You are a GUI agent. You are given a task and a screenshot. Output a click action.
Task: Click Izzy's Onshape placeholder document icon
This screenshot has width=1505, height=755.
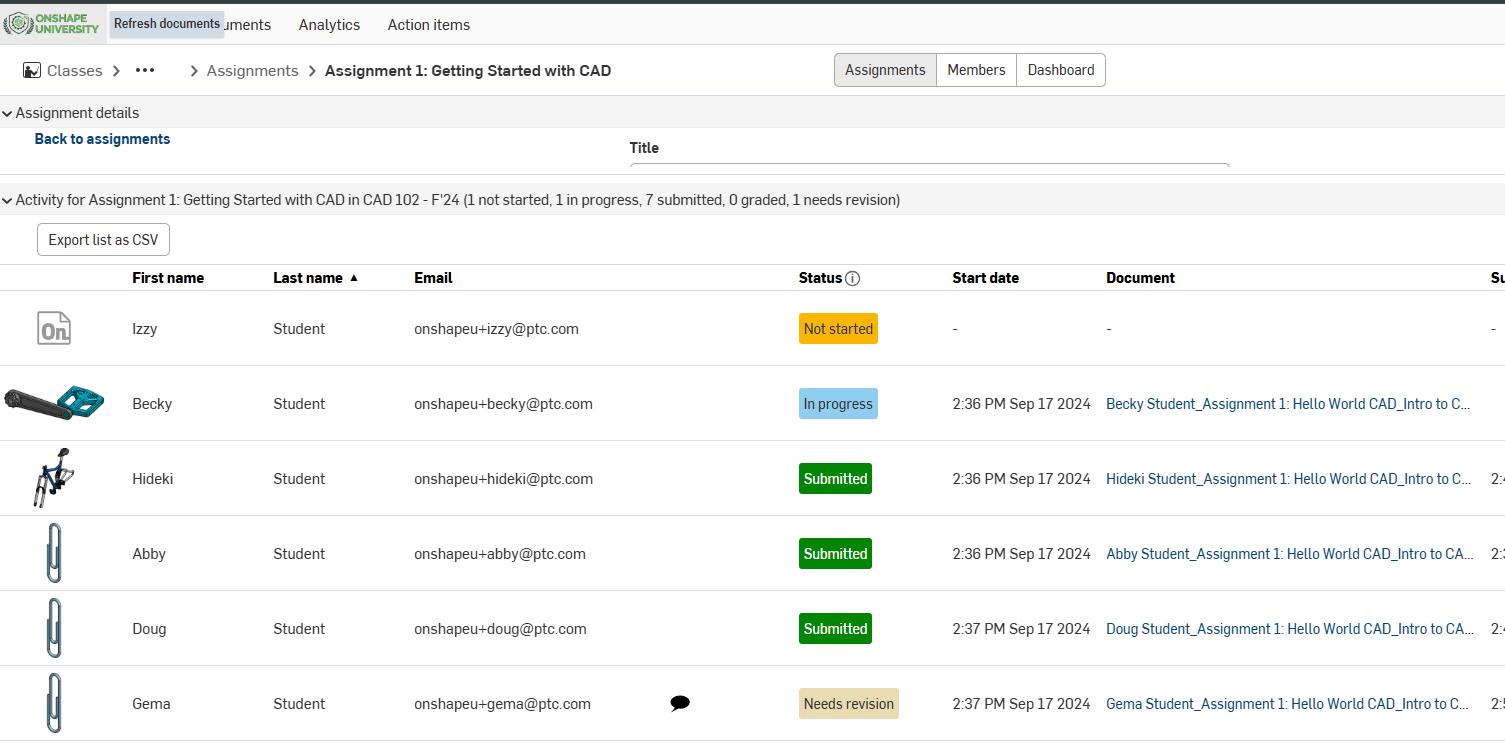(x=54, y=328)
